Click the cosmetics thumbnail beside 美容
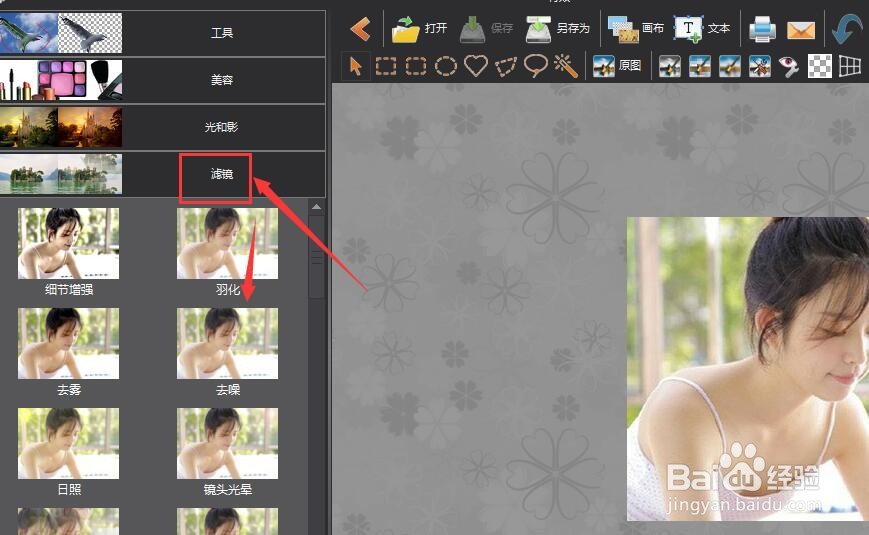869x535 pixels. coord(61,80)
